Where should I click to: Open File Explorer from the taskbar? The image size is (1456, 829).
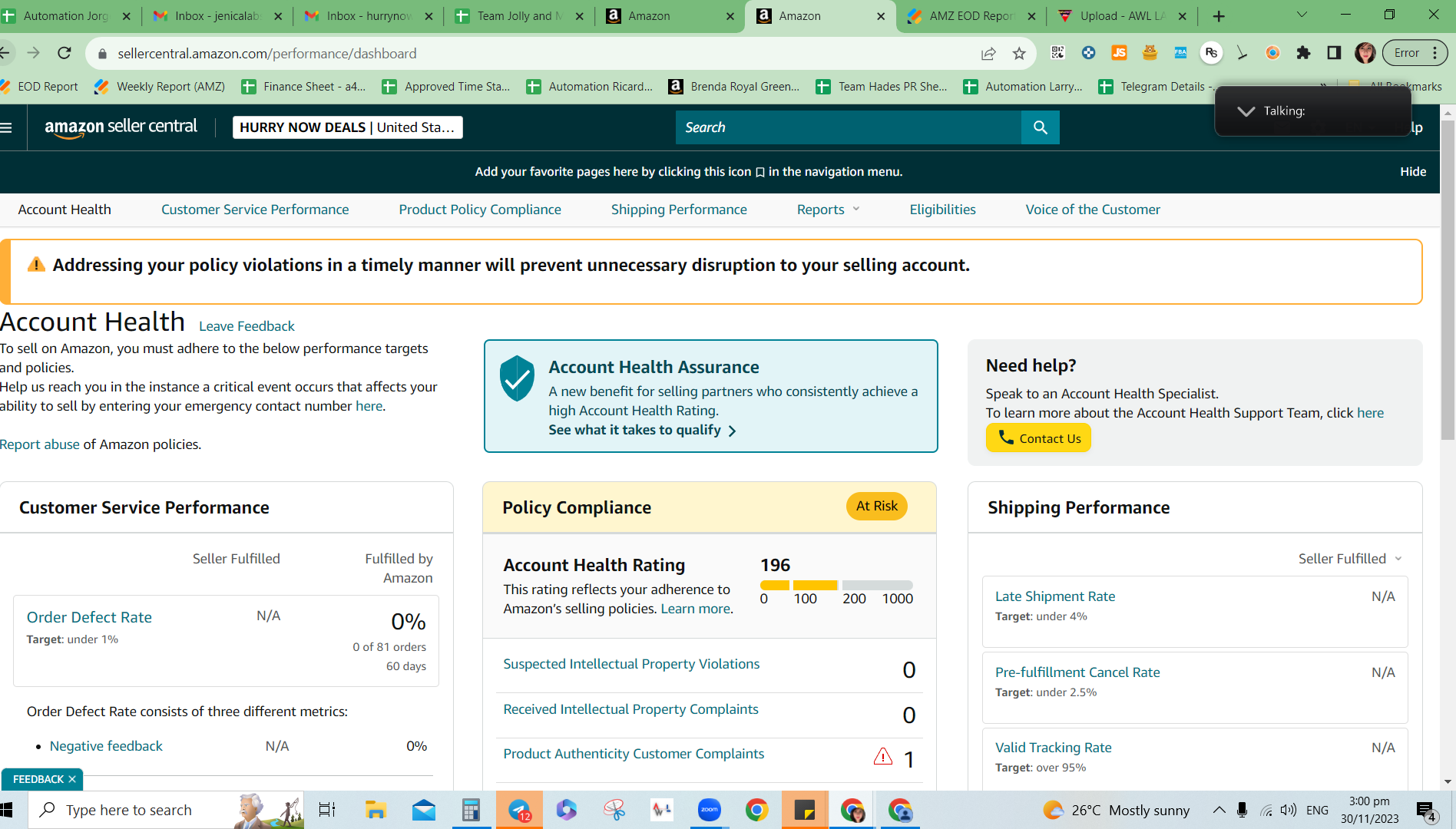pos(376,810)
